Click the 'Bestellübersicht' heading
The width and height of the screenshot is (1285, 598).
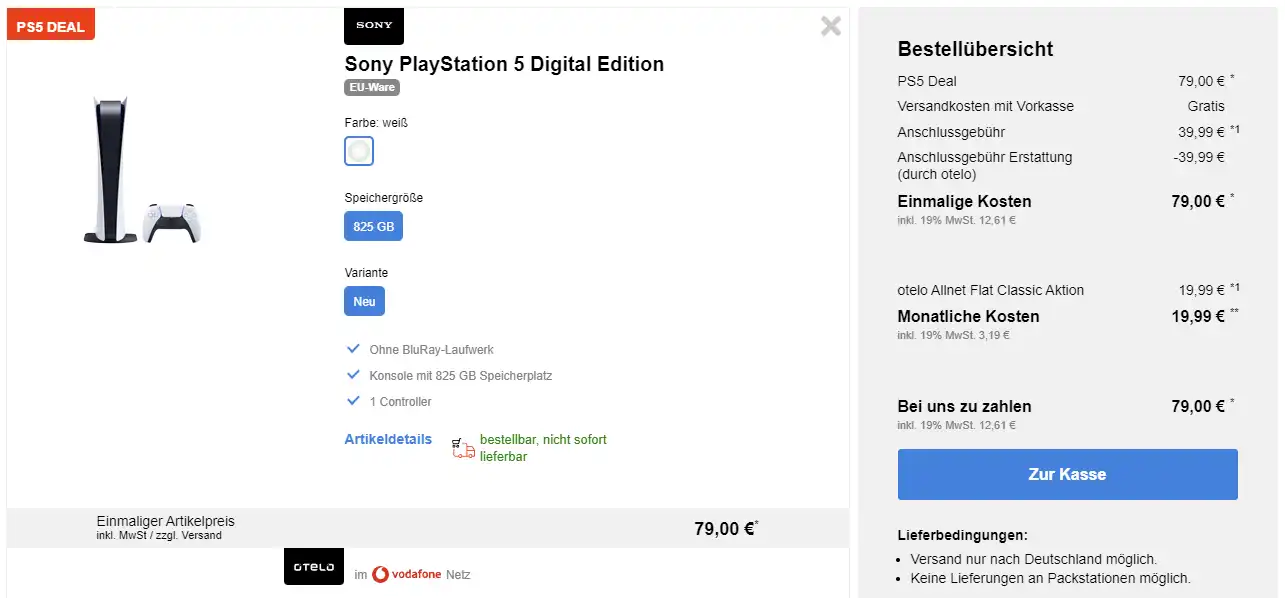point(975,49)
